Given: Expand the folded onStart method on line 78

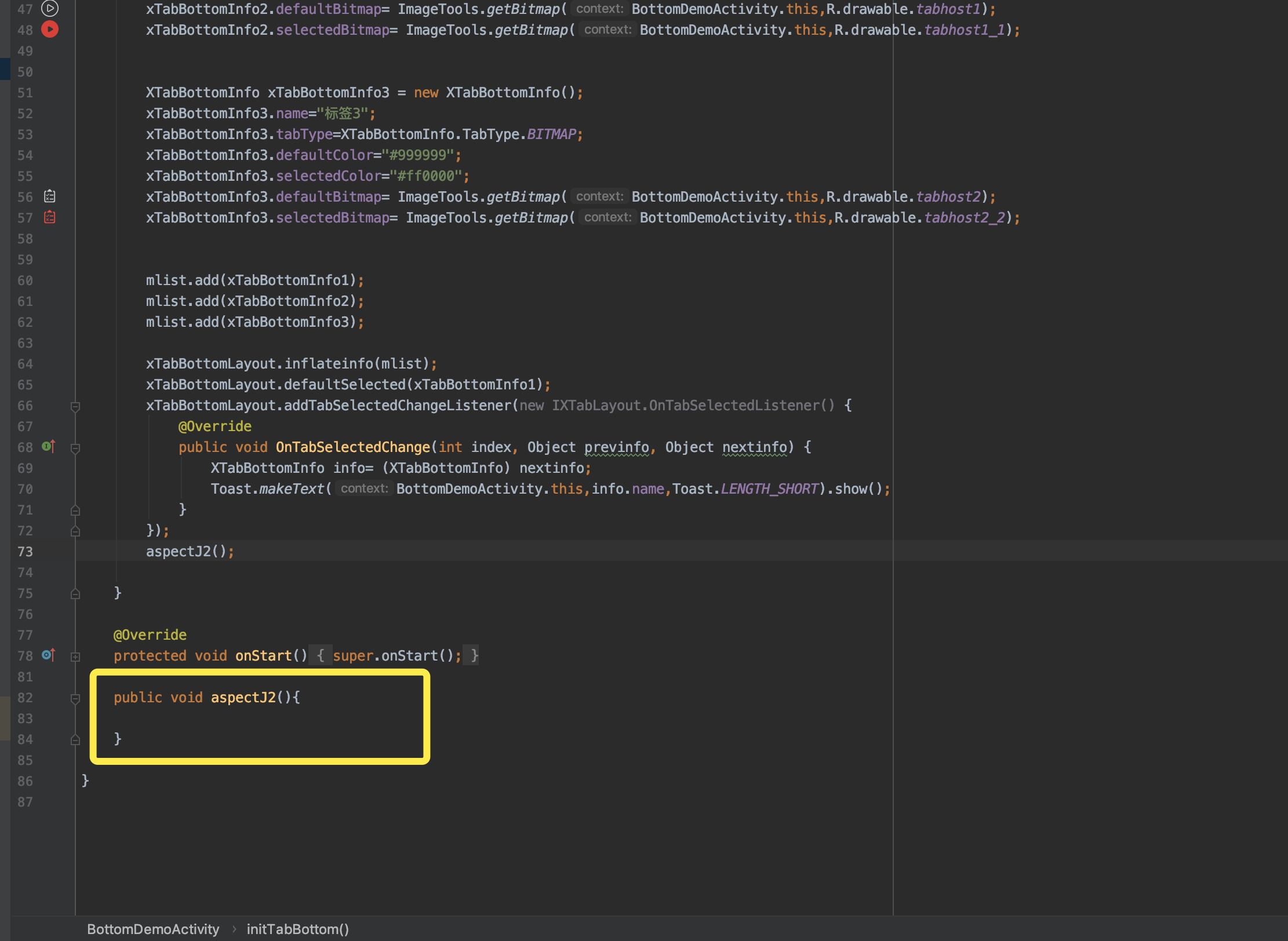Looking at the screenshot, I should pos(75,656).
